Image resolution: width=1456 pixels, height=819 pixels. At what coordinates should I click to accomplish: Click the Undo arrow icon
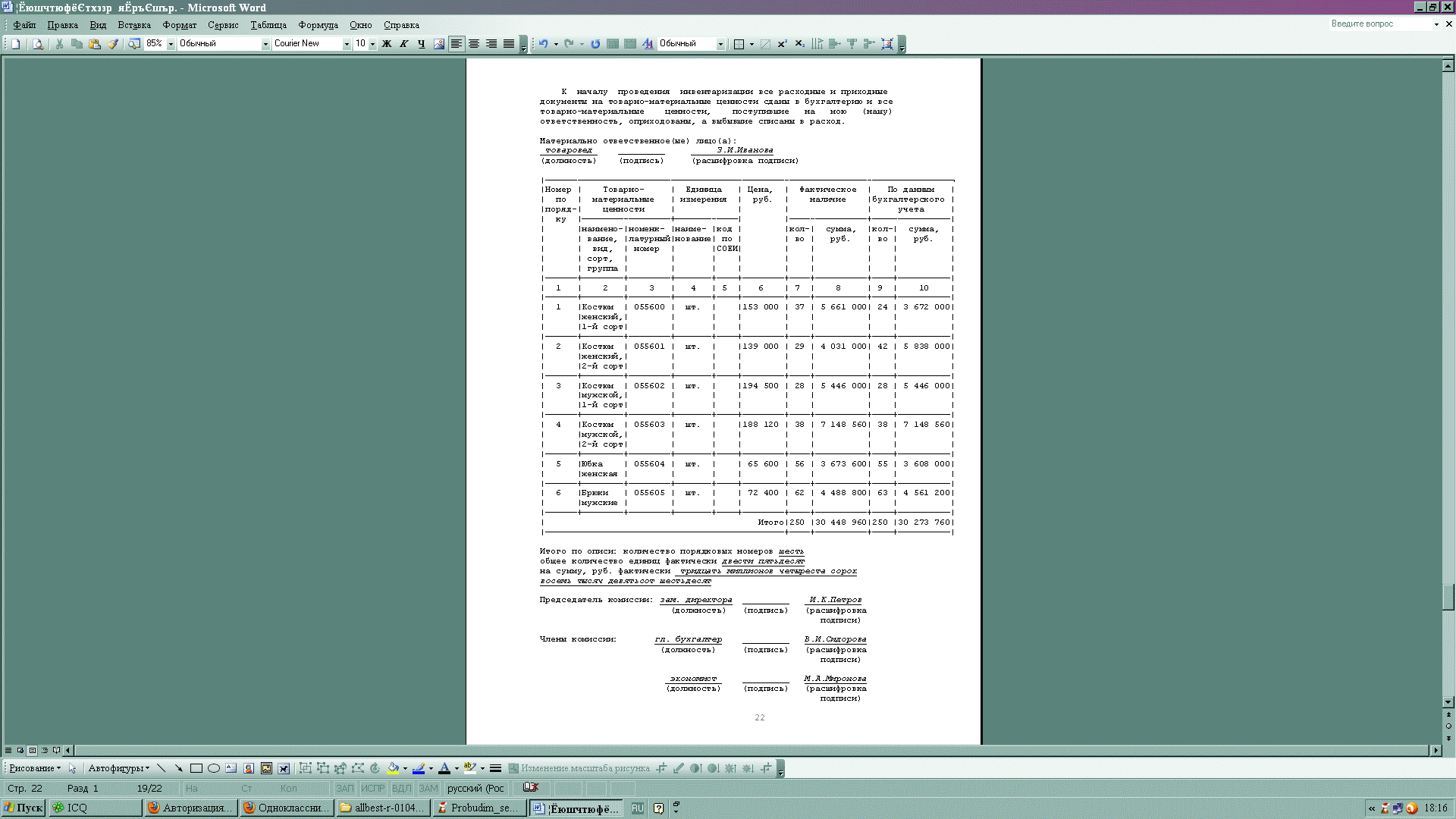point(543,44)
